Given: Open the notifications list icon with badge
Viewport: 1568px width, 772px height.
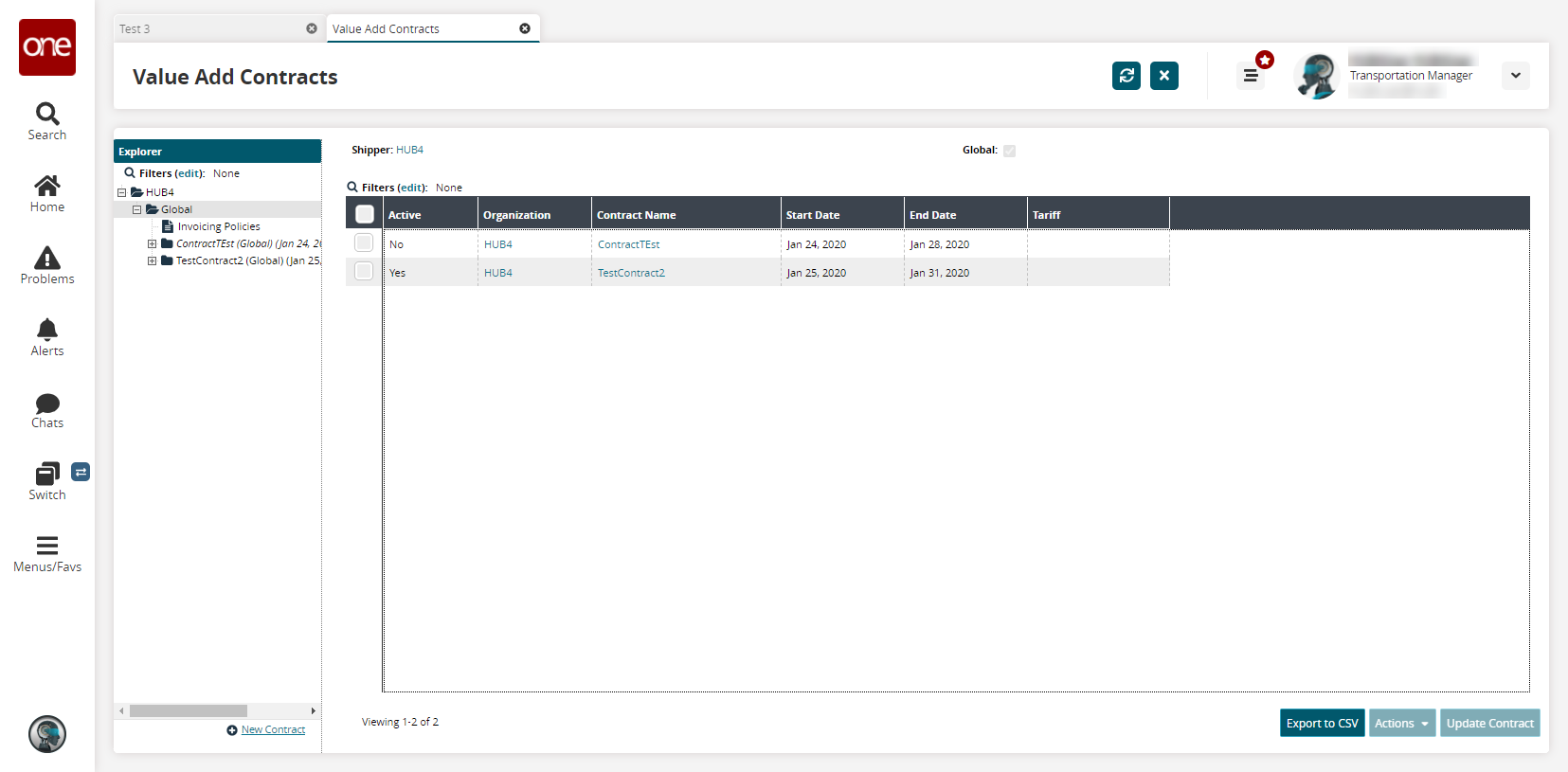Looking at the screenshot, I should pos(1251,76).
